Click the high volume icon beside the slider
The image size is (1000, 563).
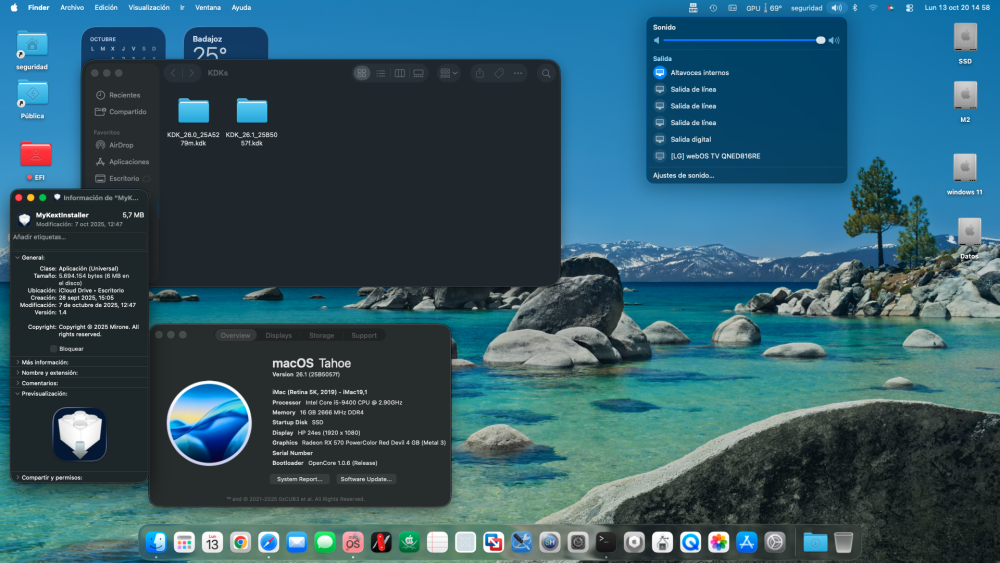834,40
